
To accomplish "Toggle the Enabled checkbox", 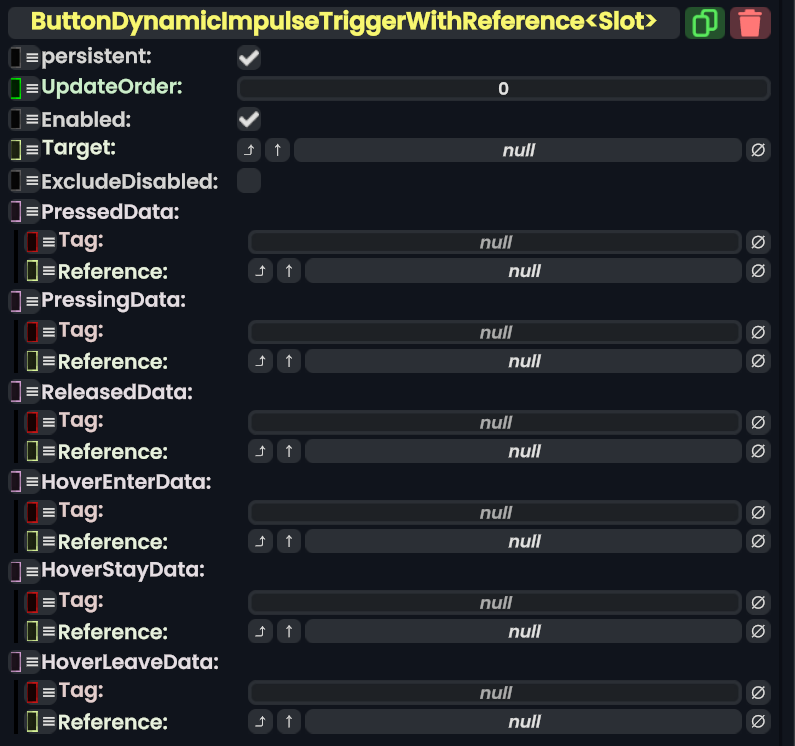I will 249,120.
